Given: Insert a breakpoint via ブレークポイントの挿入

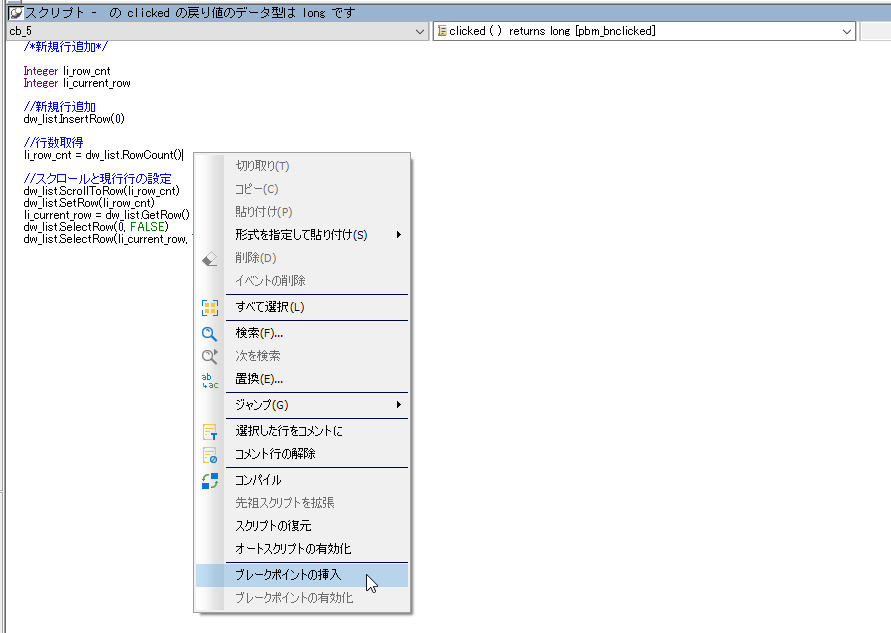Looking at the screenshot, I should point(288,575).
